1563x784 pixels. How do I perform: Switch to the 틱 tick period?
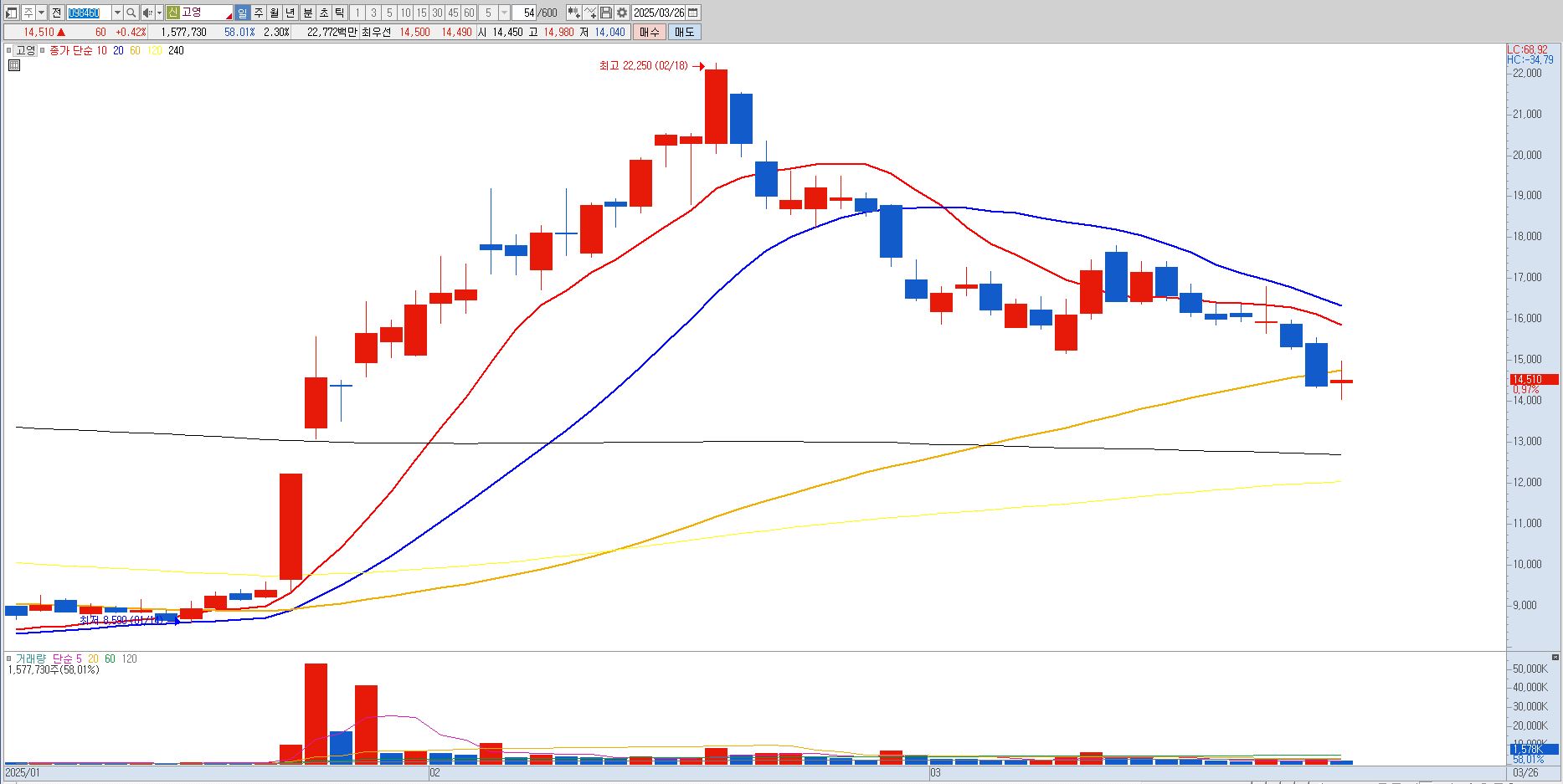pyautogui.click(x=339, y=13)
